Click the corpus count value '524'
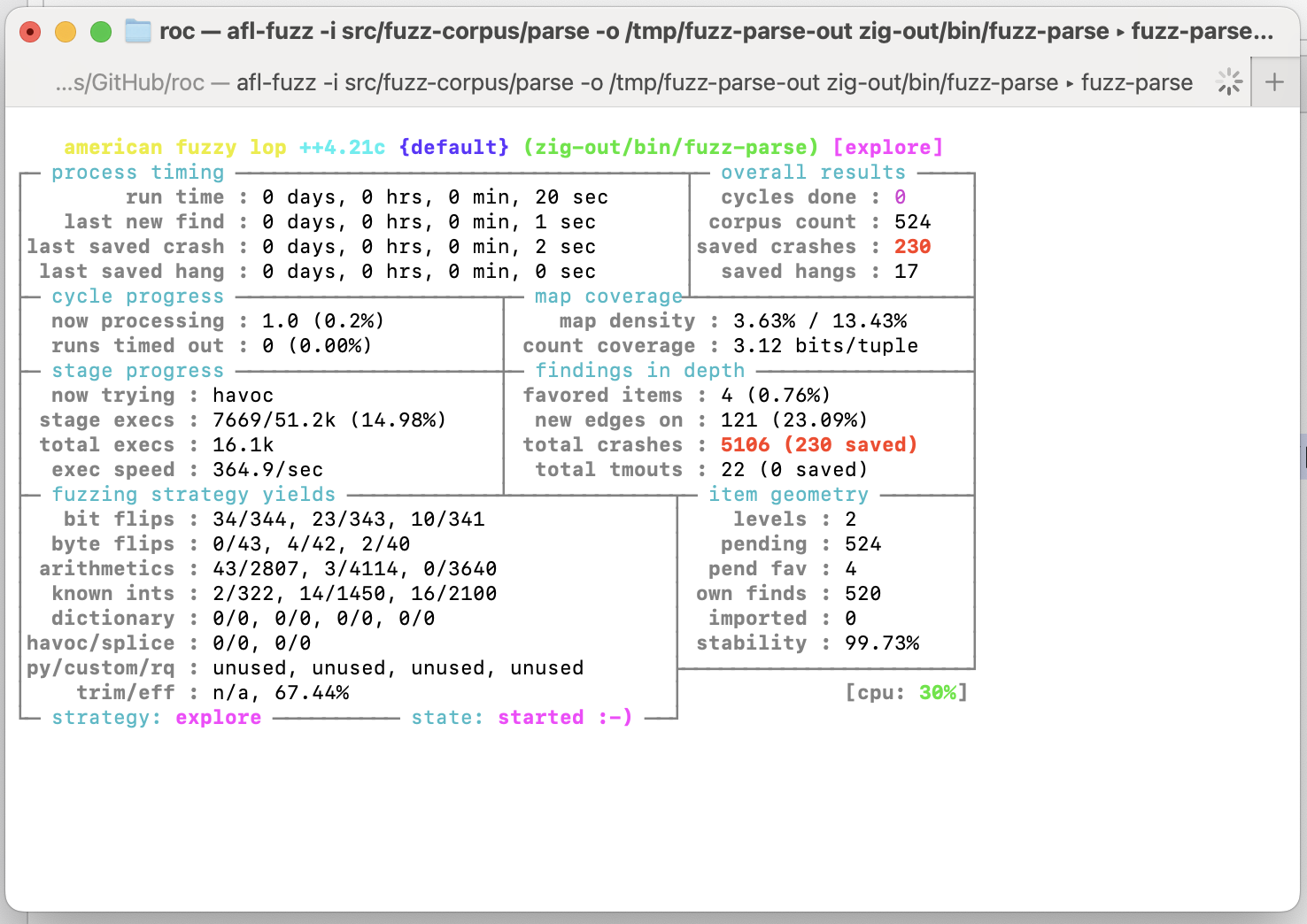Screen dimensions: 1307x924 (913, 221)
